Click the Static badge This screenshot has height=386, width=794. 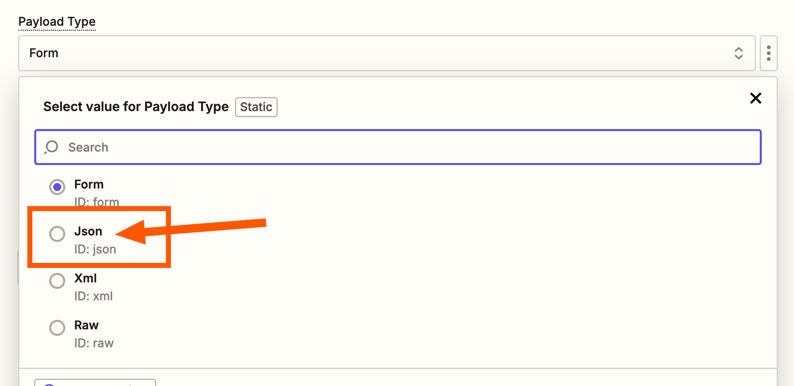point(256,107)
